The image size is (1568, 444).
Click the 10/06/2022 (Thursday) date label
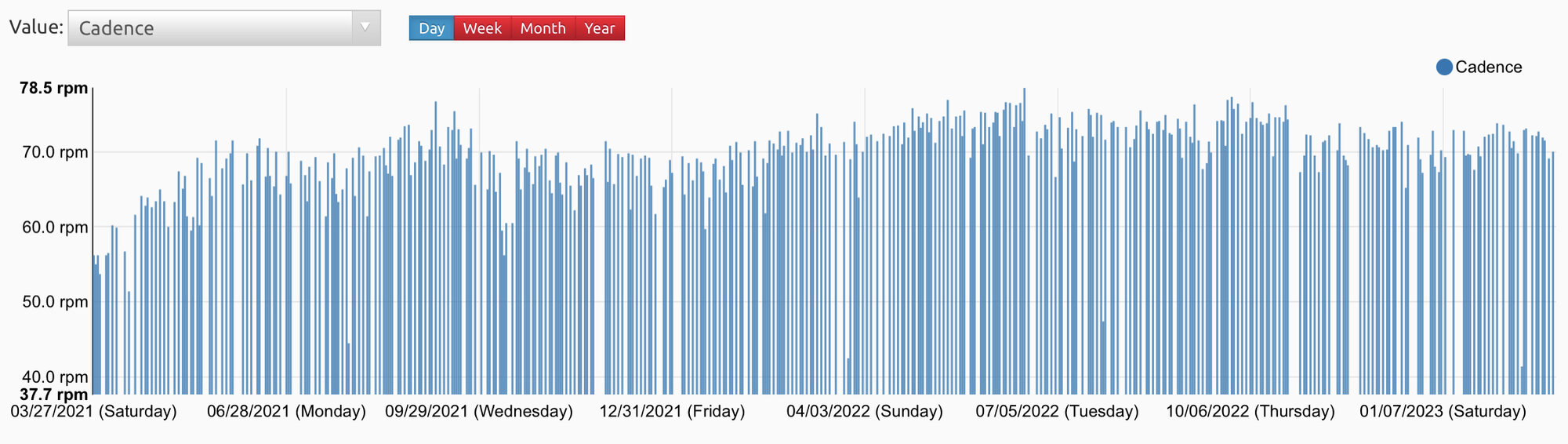1250,412
